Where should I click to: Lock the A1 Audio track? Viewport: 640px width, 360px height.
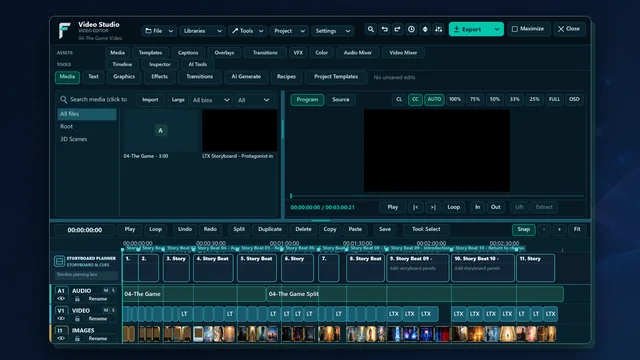pyautogui.click(x=77, y=299)
